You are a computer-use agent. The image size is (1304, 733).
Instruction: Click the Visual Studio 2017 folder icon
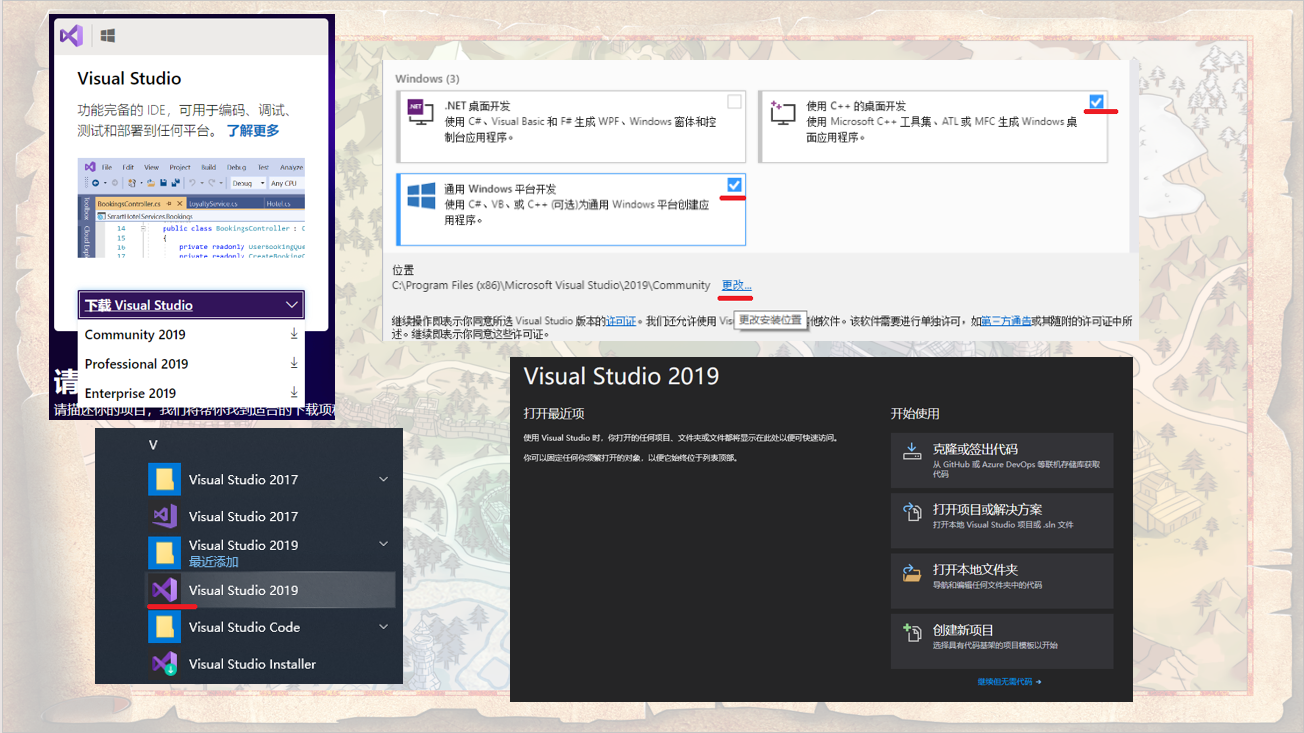[x=164, y=479]
